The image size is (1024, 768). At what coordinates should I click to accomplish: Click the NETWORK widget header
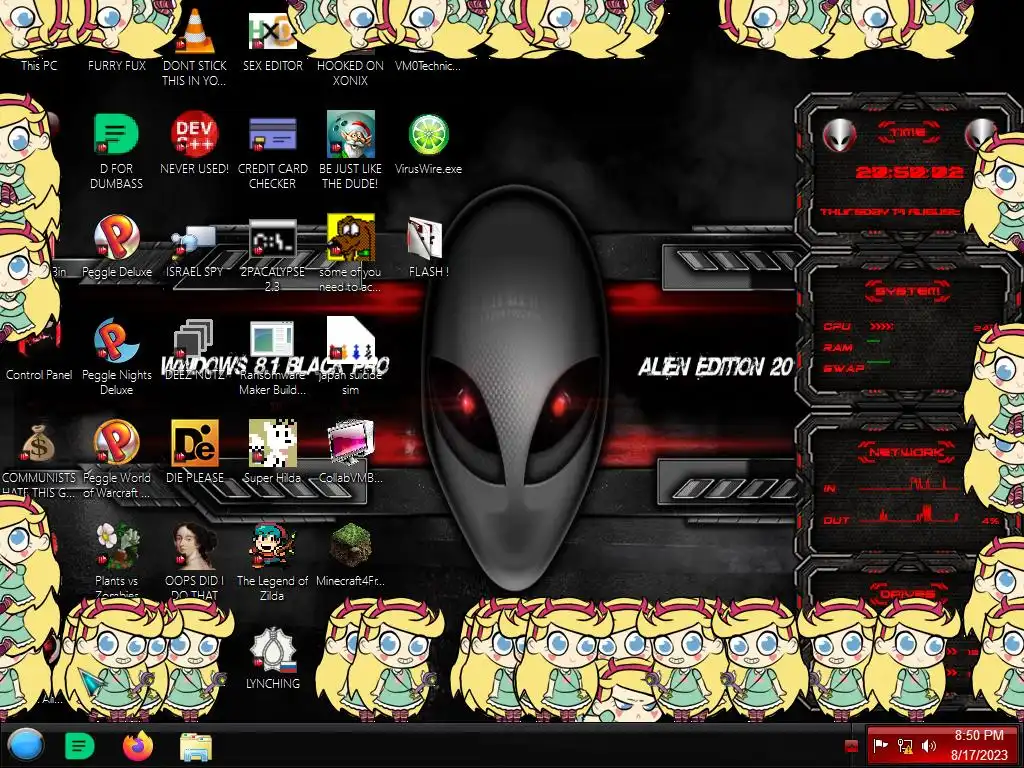pos(906,452)
